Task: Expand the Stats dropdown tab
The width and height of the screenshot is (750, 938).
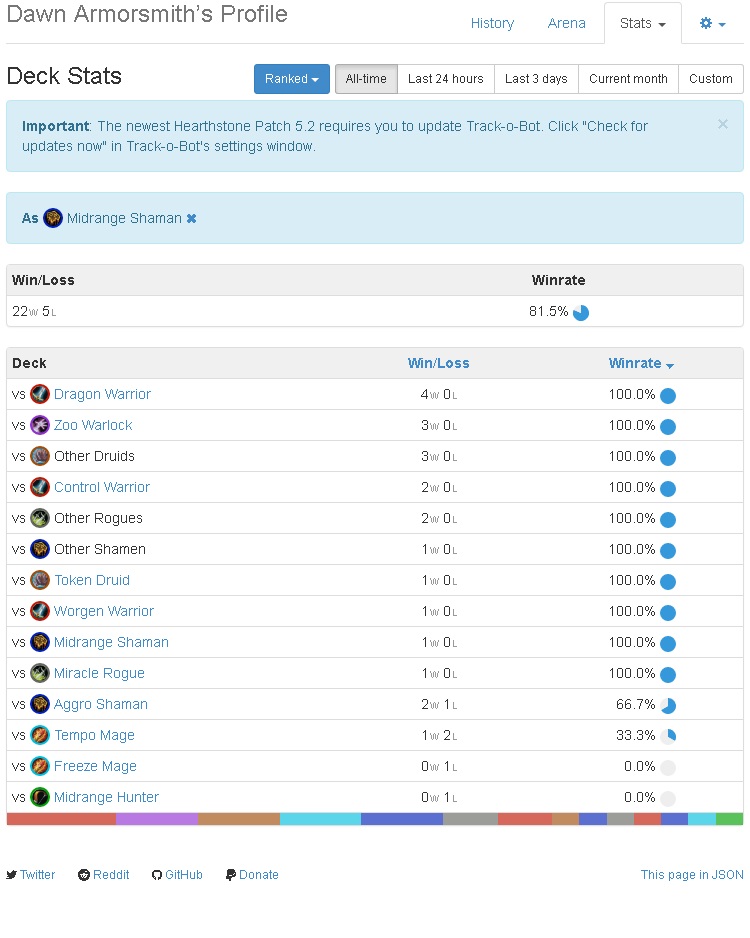Action: point(642,23)
